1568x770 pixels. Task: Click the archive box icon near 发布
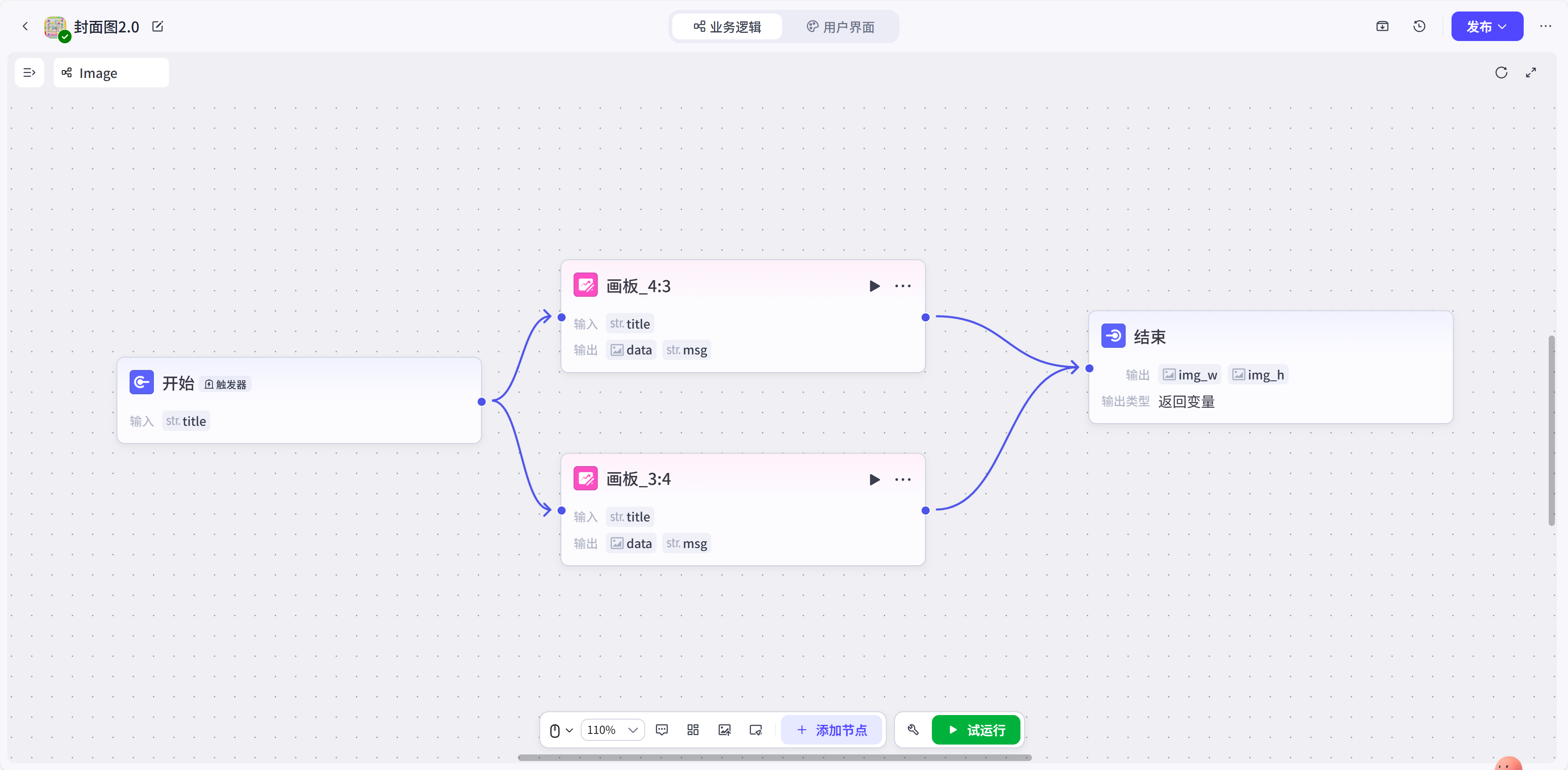click(1382, 26)
